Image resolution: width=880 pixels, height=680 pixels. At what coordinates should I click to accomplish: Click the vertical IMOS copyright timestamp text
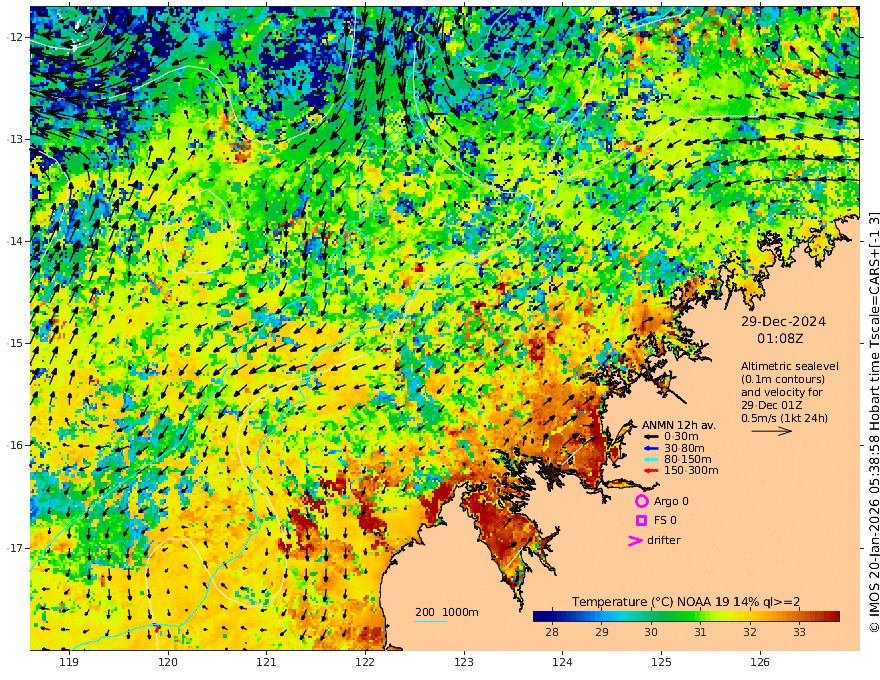coord(873,422)
